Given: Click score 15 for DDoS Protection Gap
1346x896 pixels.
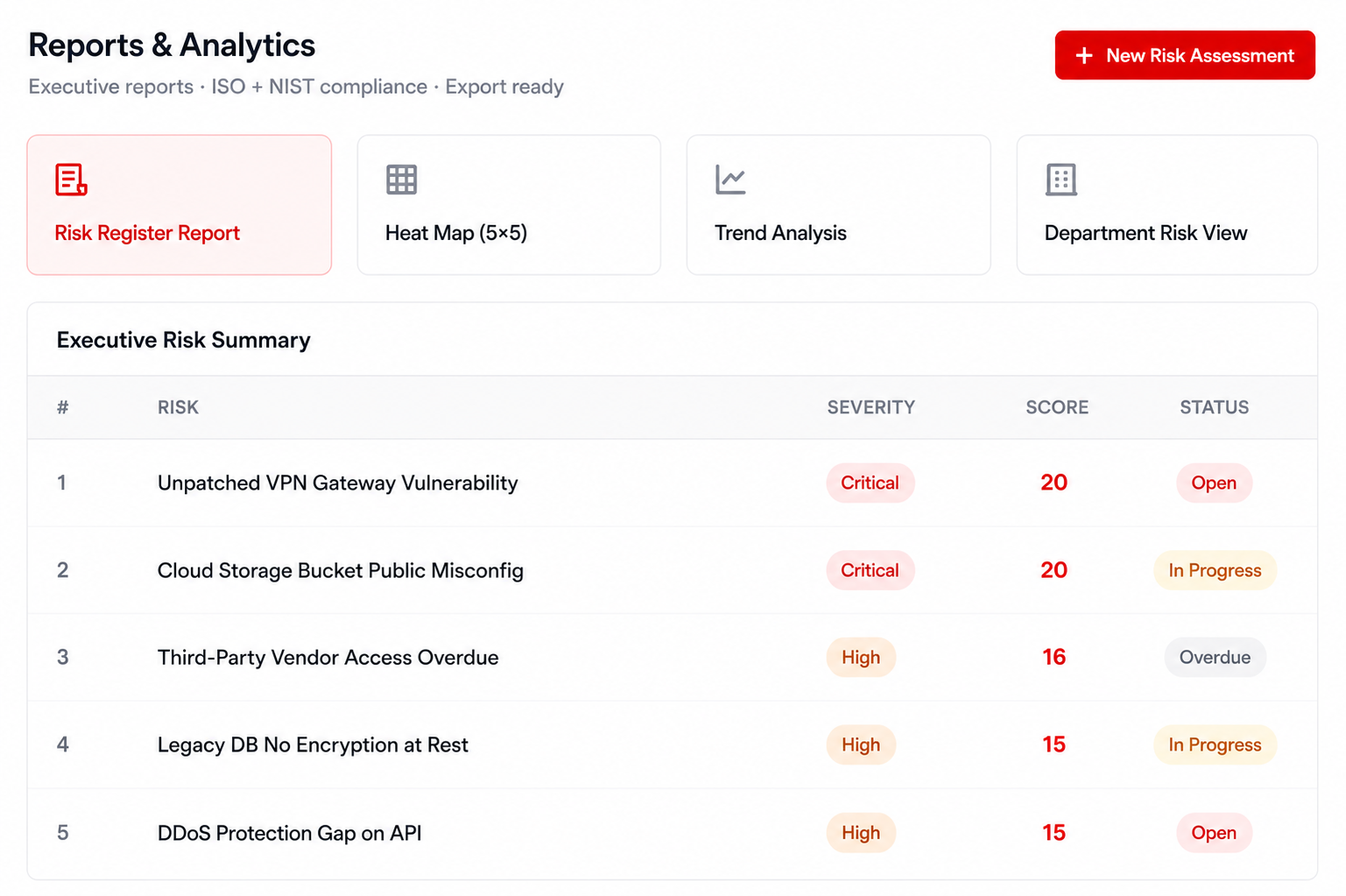Looking at the screenshot, I should (1054, 833).
